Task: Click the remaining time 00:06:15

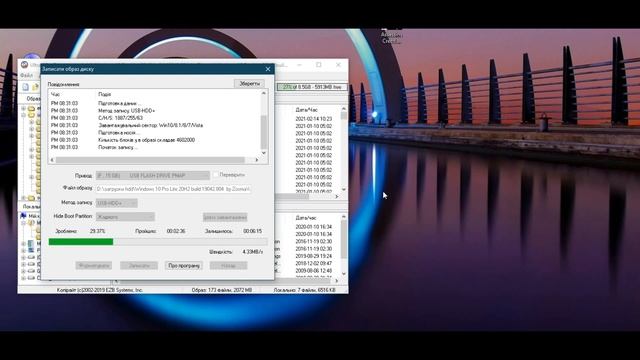Action: [x=253, y=231]
